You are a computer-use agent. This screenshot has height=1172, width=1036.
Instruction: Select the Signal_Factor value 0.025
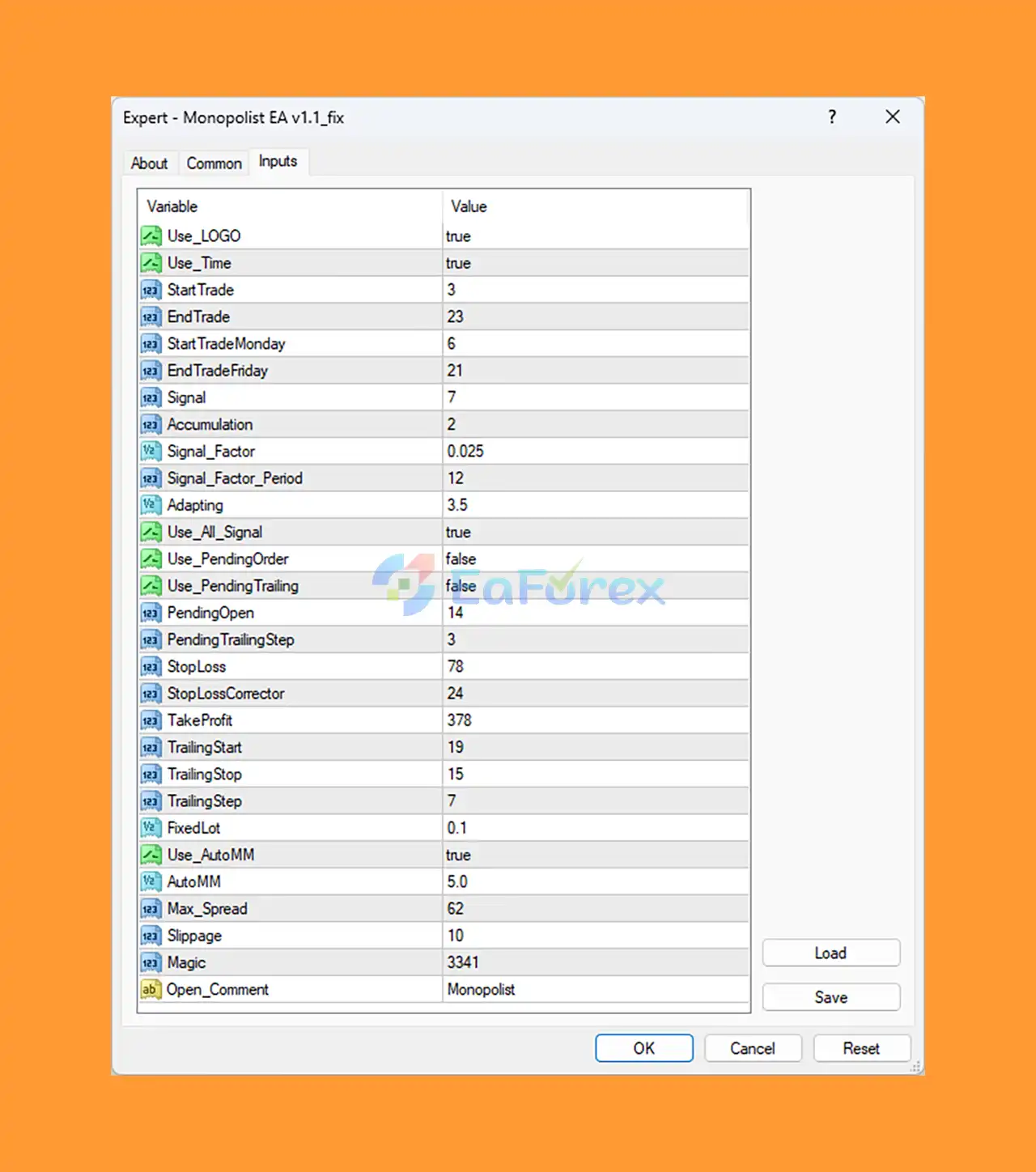tap(465, 451)
